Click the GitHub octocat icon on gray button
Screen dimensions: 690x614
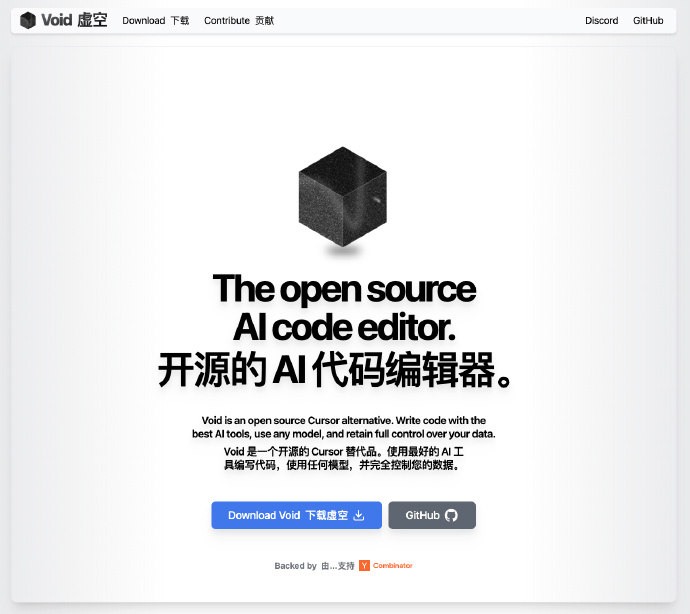[x=451, y=515]
